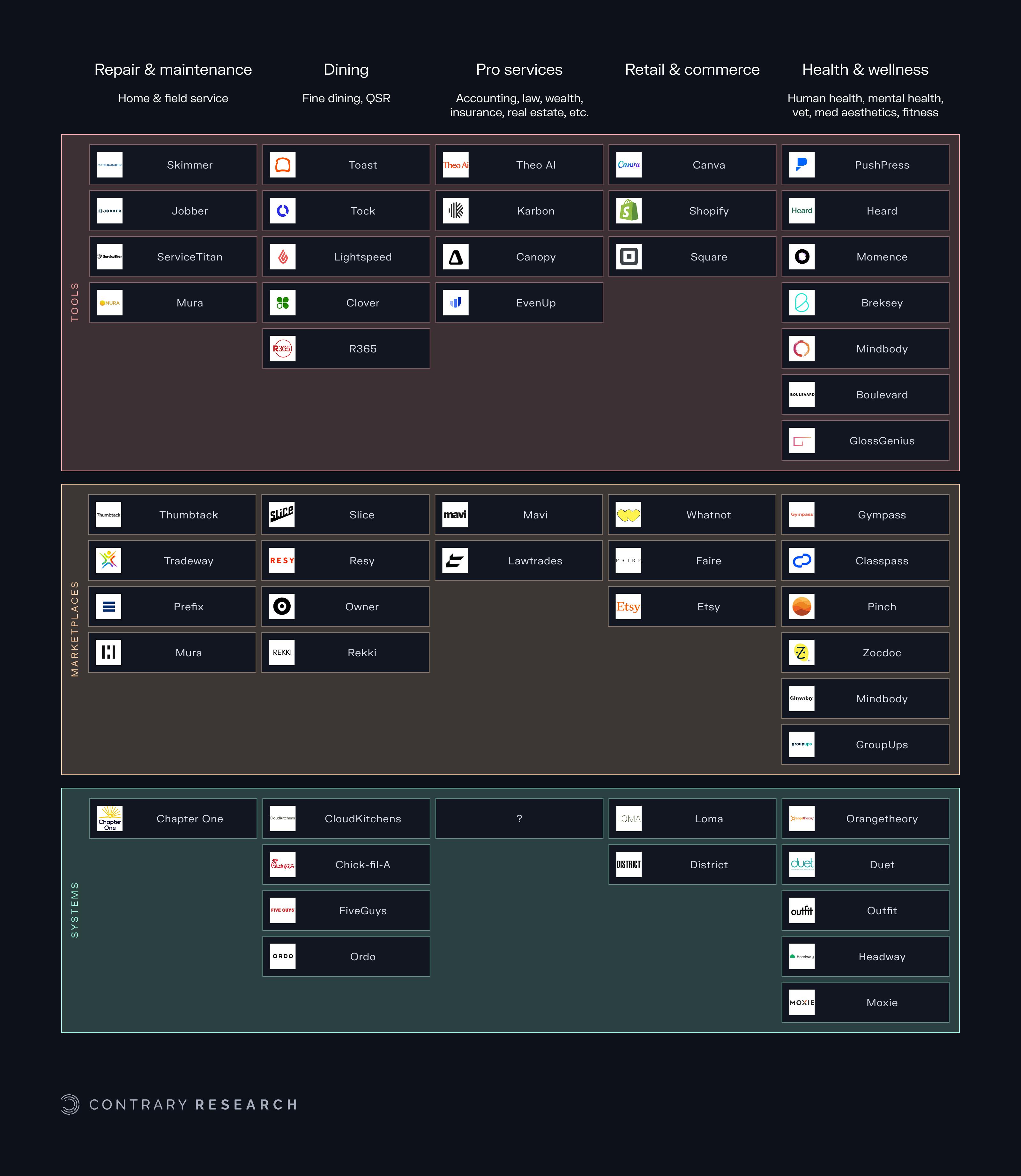1021x1176 pixels.
Task: Select the GroupUps name text
Action: tap(881, 744)
